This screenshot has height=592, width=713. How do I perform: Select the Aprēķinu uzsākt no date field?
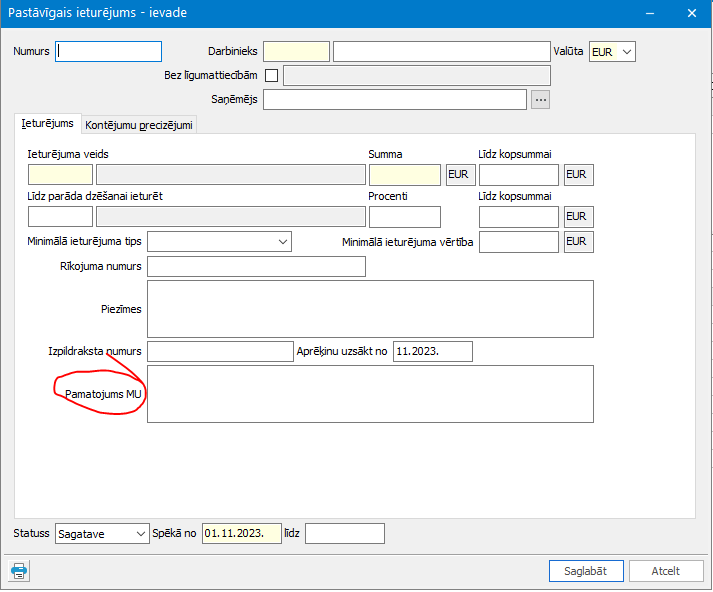click(432, 351)
